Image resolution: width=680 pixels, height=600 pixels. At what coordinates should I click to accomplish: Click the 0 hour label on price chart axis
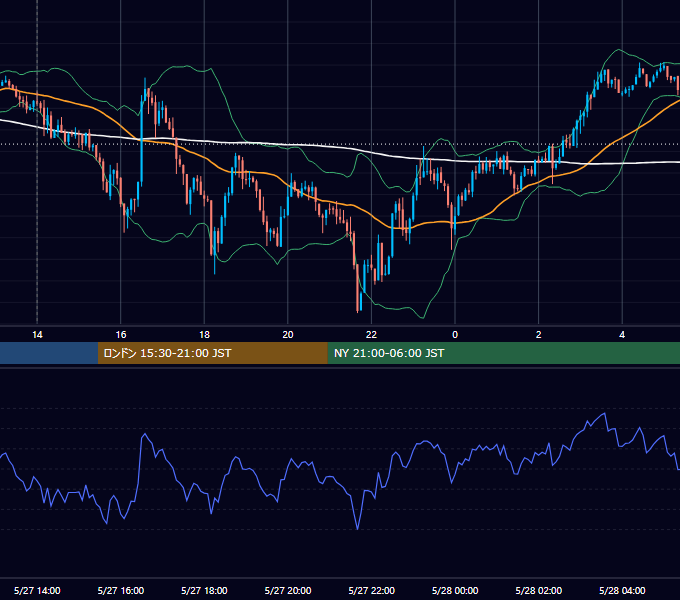455,335
